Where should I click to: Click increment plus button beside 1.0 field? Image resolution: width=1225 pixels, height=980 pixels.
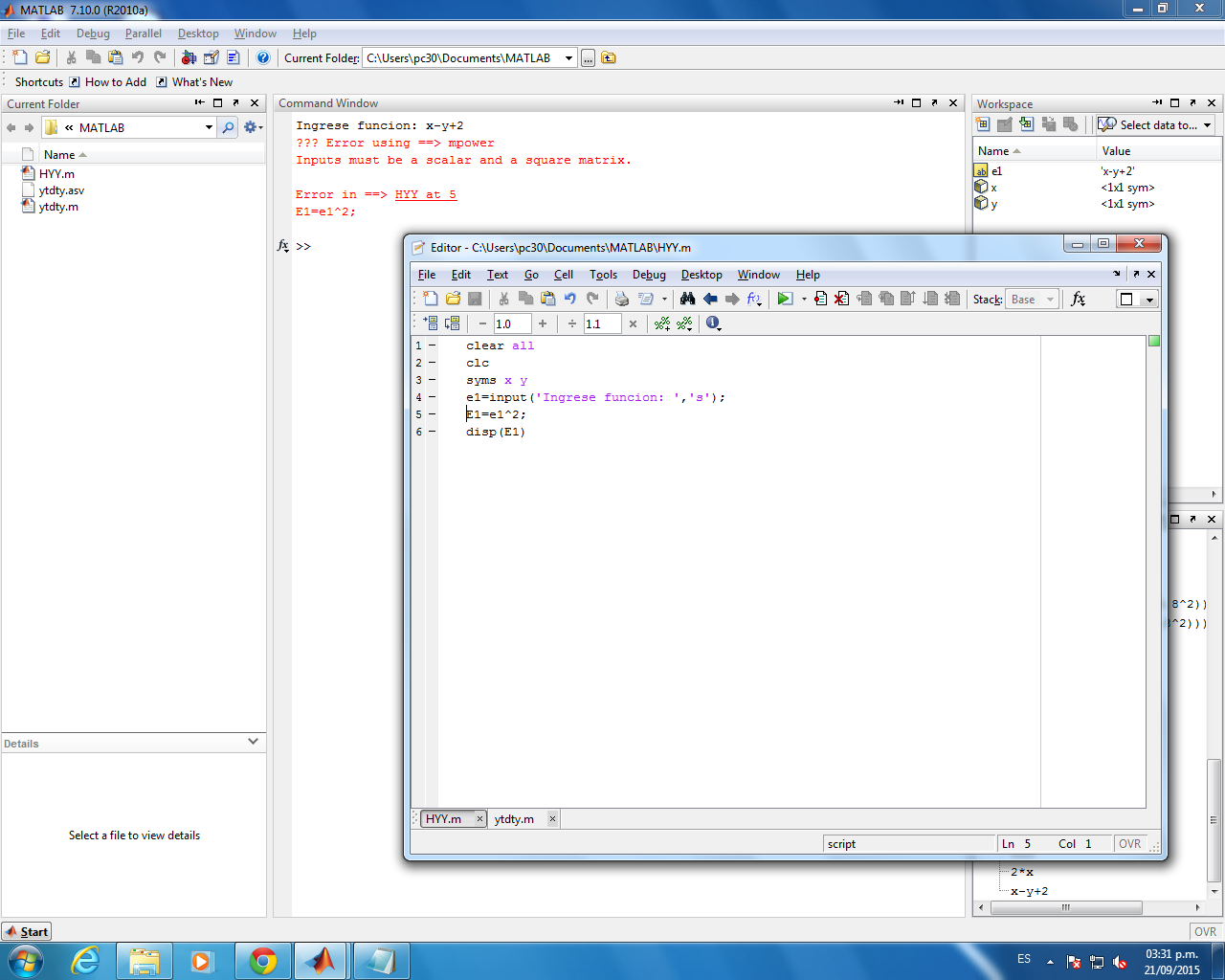click(543, 323)
